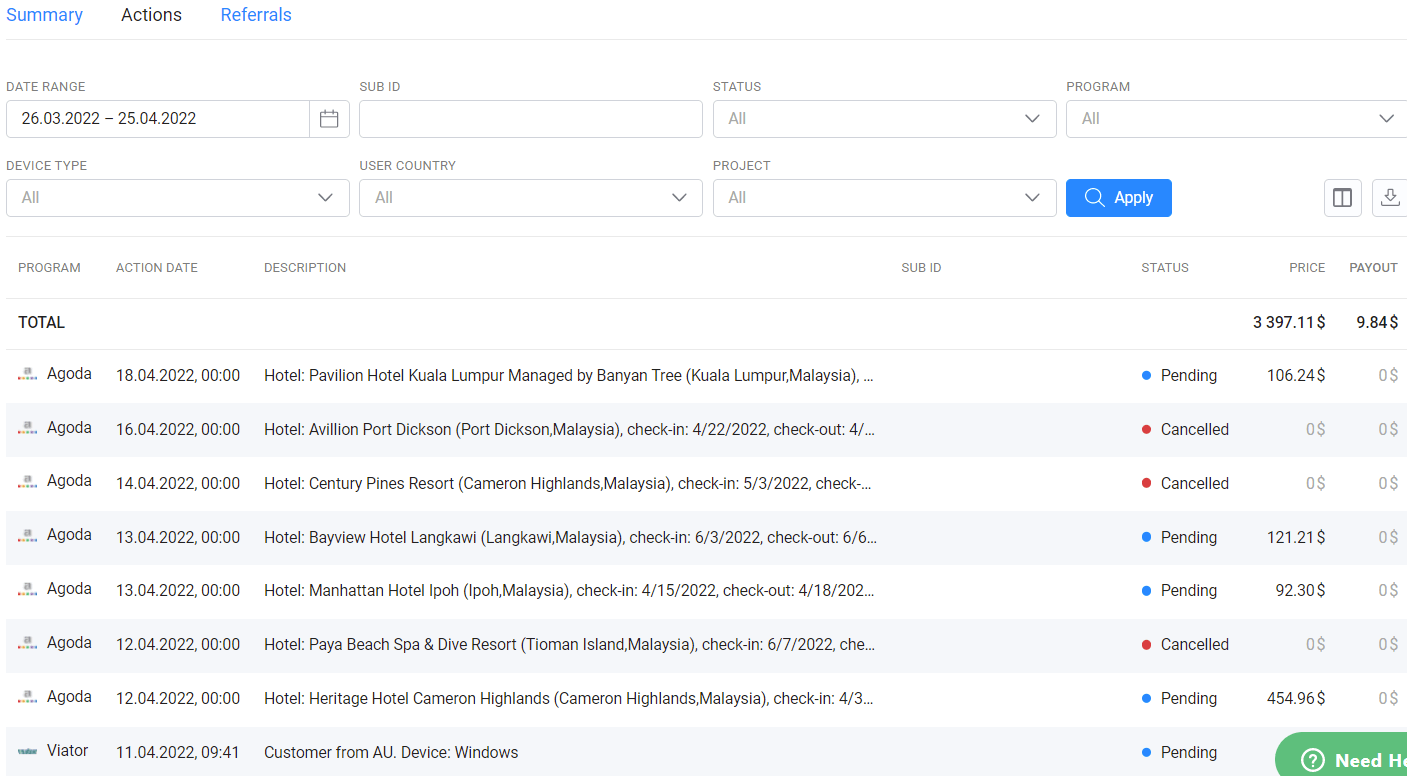Viewport: 1407px width, 776px height.
Task: Sort by the Action Date column header
Action: click(x=157, y=268)
